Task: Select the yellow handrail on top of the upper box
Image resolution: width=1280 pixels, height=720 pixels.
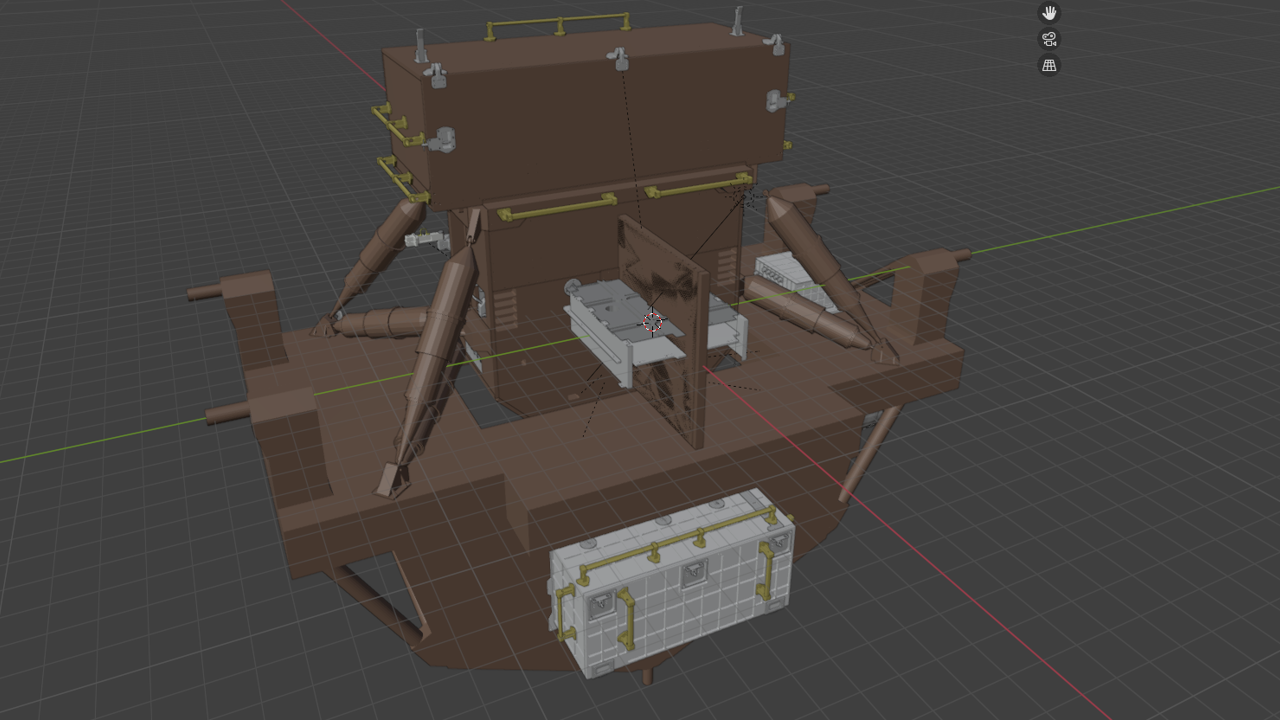Action: click(x=558, y=23)
